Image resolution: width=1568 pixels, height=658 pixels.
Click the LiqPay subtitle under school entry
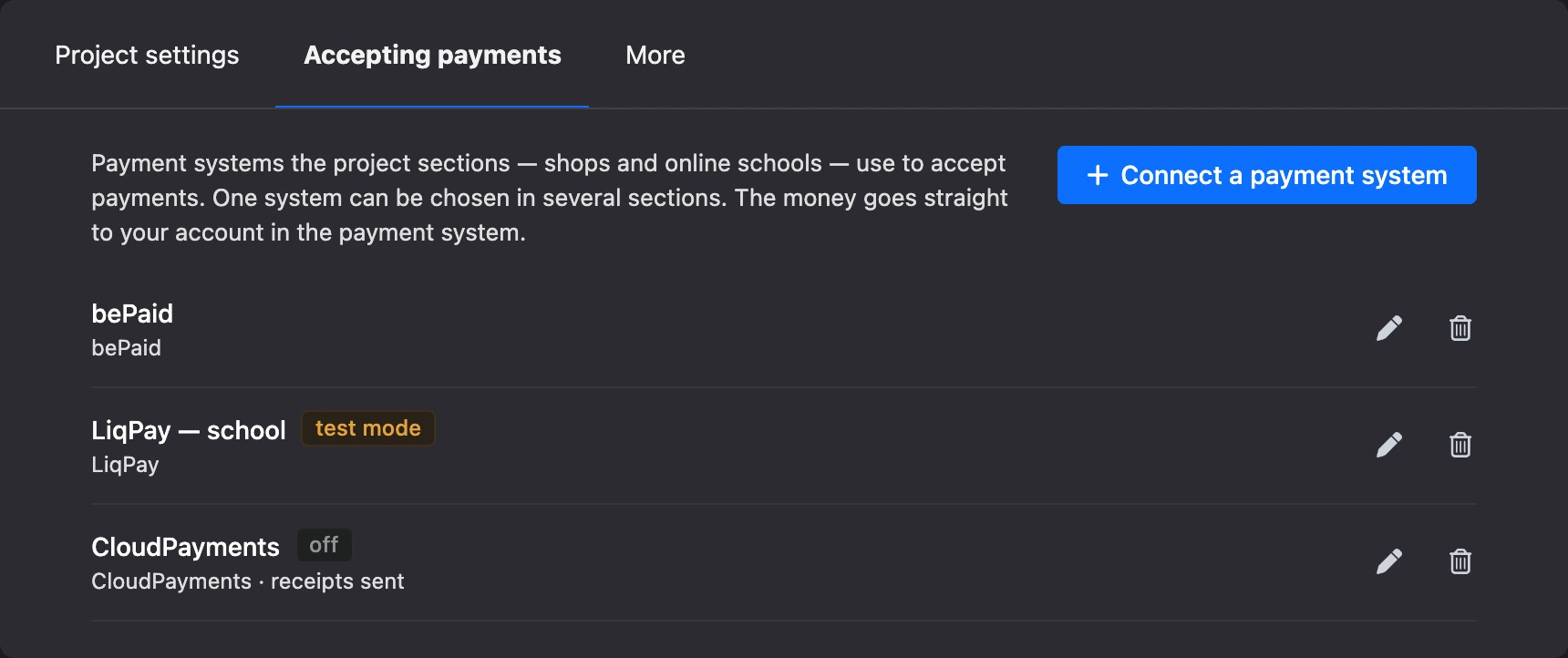[x=125, y=465]
